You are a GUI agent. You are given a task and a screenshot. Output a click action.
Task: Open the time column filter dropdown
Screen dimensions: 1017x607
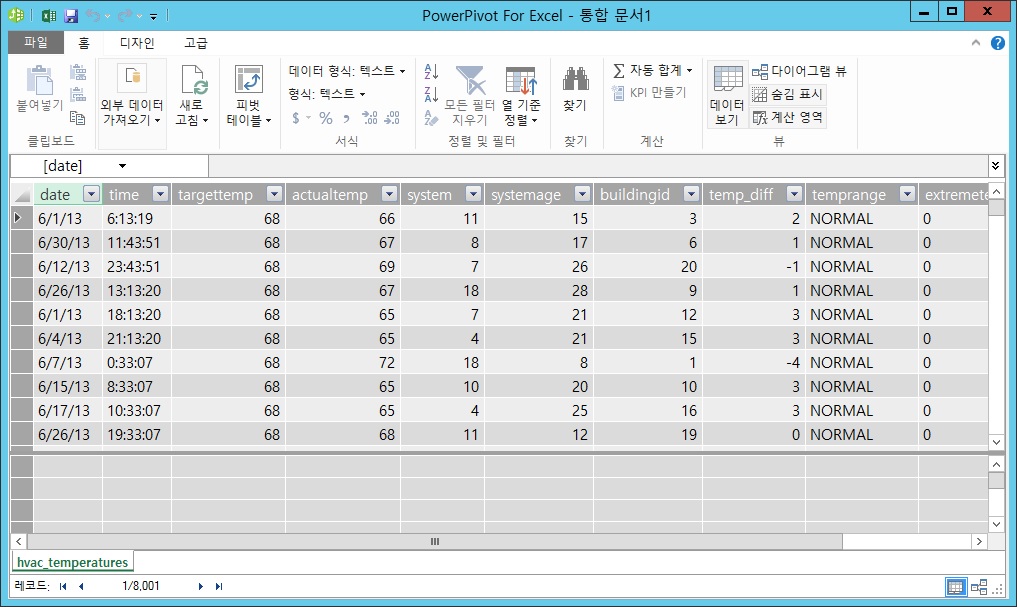pyautogui.click(x=160, y=194)
